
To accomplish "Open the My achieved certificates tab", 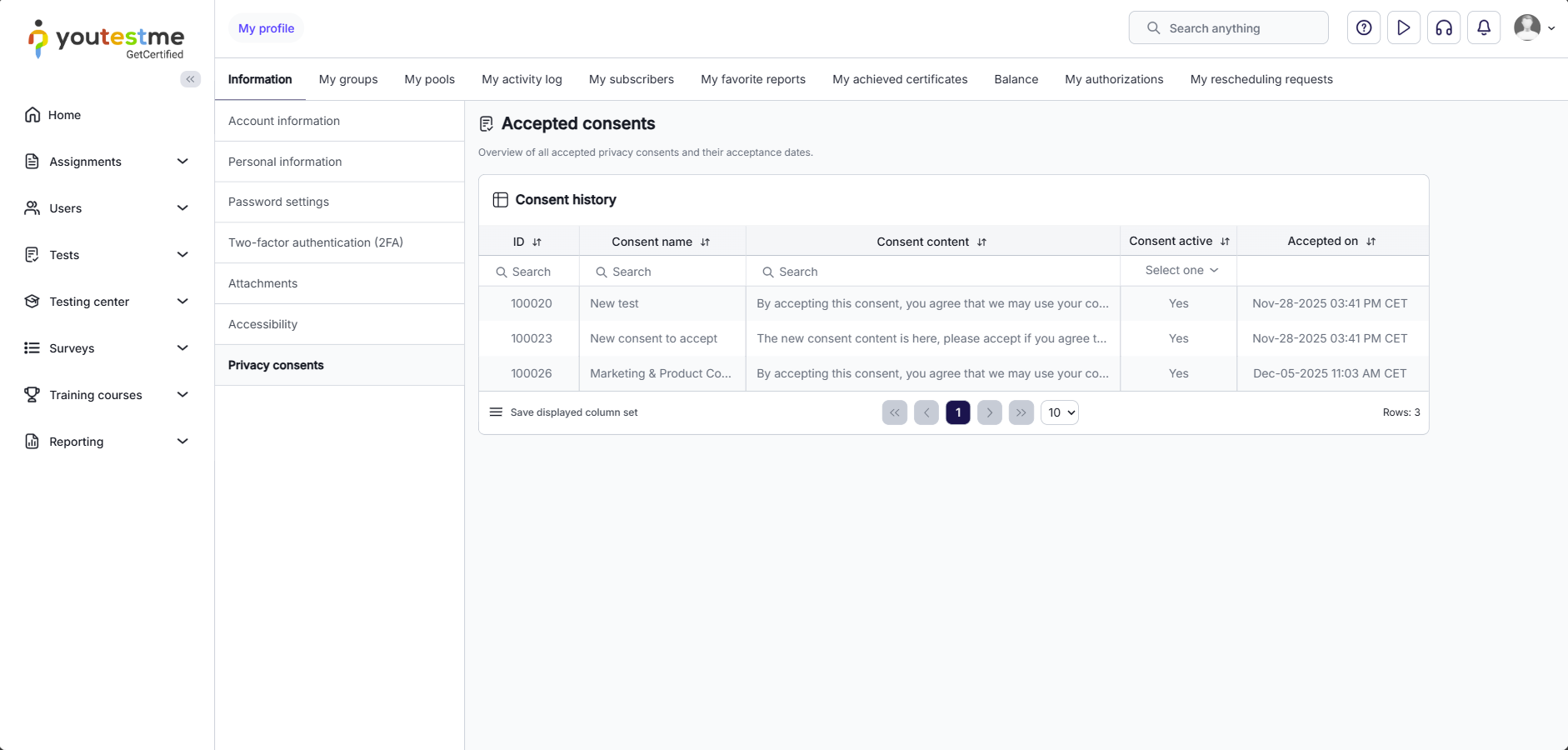I will [900, 79].
